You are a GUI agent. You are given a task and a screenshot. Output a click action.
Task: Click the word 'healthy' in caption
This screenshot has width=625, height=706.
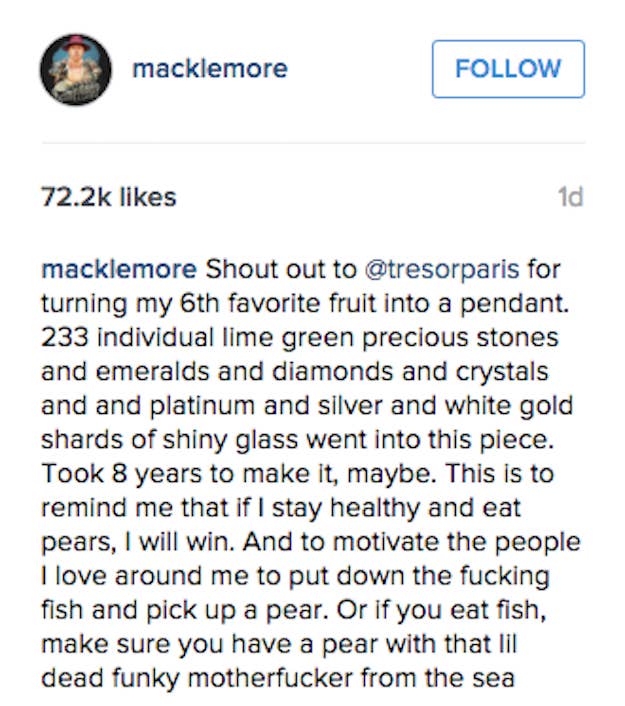click(x=375, y=508)
